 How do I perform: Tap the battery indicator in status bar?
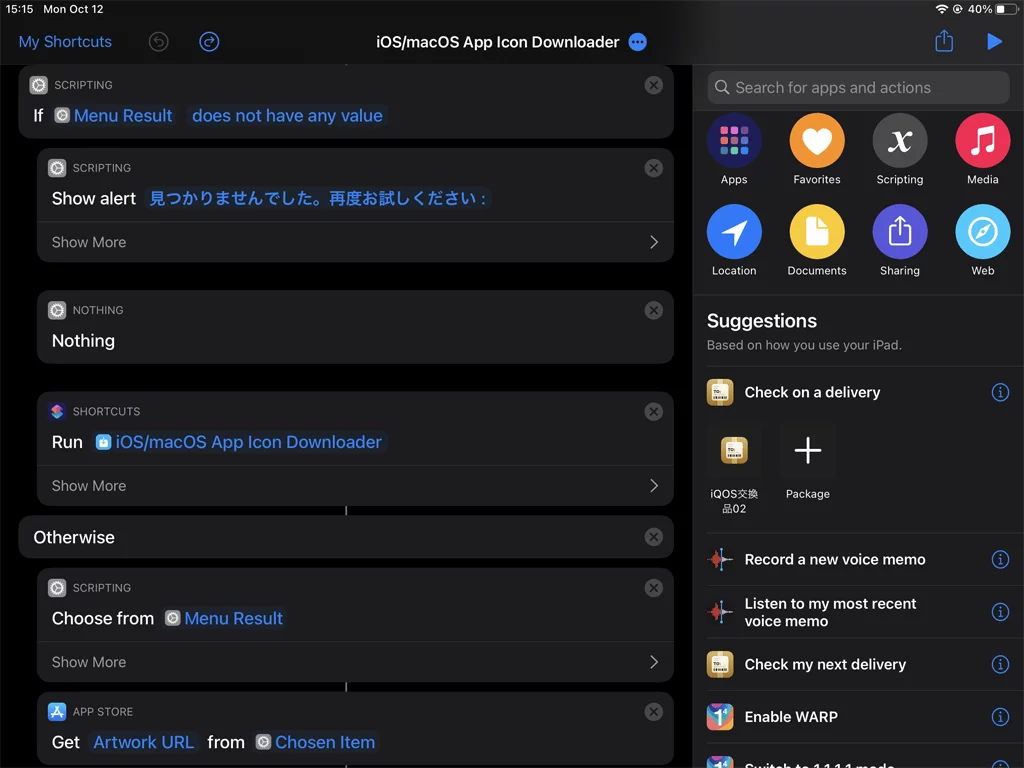1006,9
